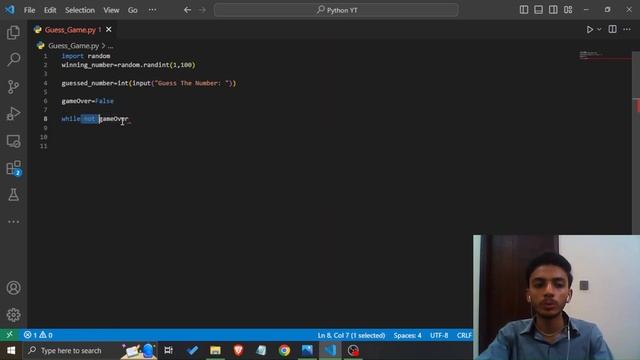The height and width of the screenshot is (360, 640).
Task: Open the Accounts menu
Action: pos(13,288)
